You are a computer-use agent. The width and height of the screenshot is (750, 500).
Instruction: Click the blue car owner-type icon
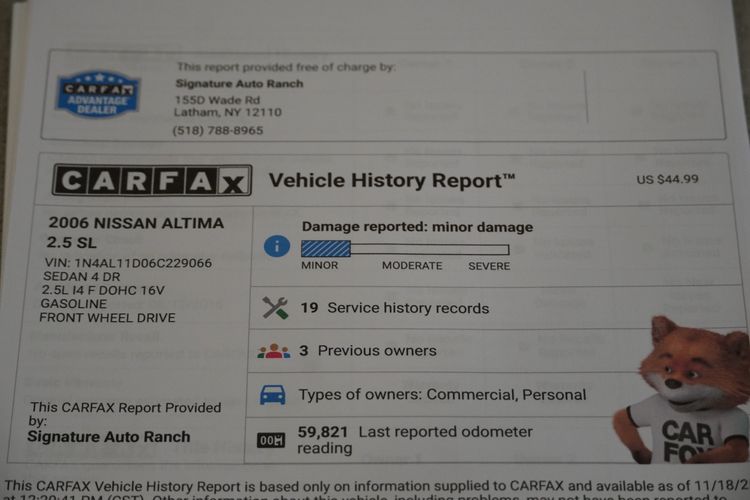click(272, 394)
